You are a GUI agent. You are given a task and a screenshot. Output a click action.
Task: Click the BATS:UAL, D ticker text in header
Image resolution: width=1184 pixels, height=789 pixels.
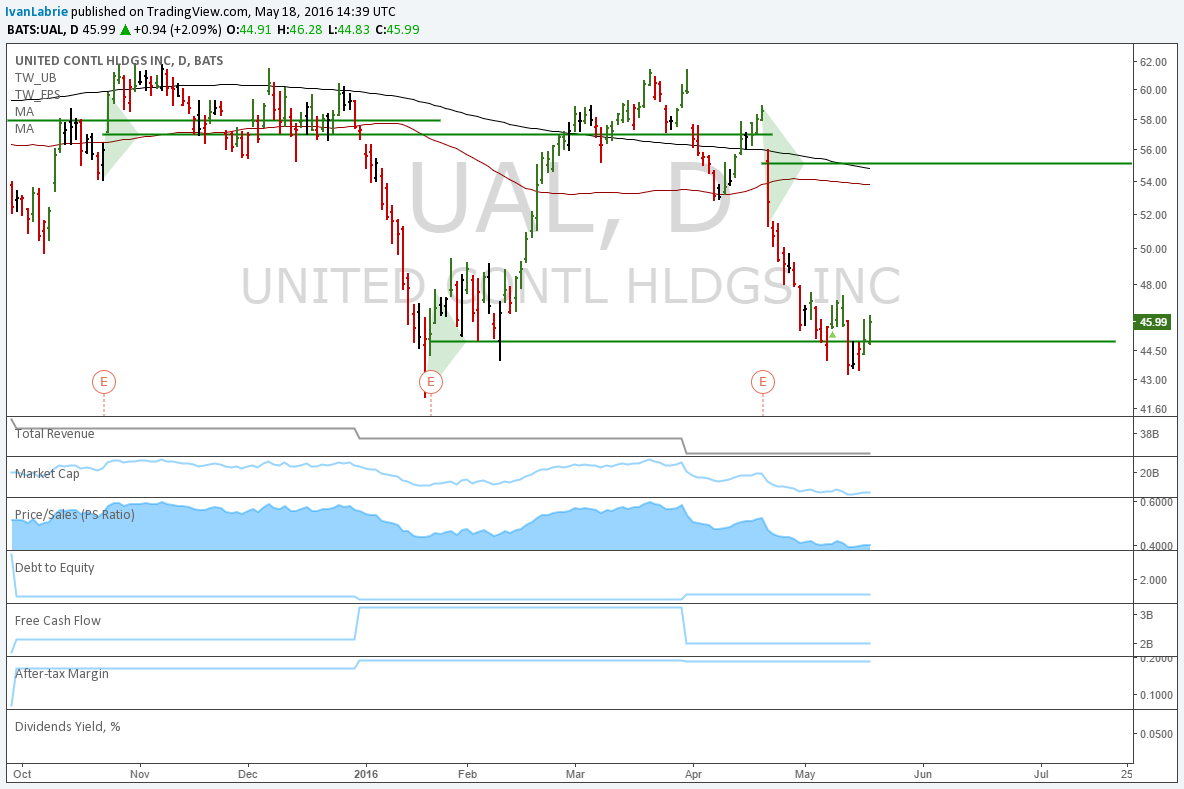pos(42,29)
